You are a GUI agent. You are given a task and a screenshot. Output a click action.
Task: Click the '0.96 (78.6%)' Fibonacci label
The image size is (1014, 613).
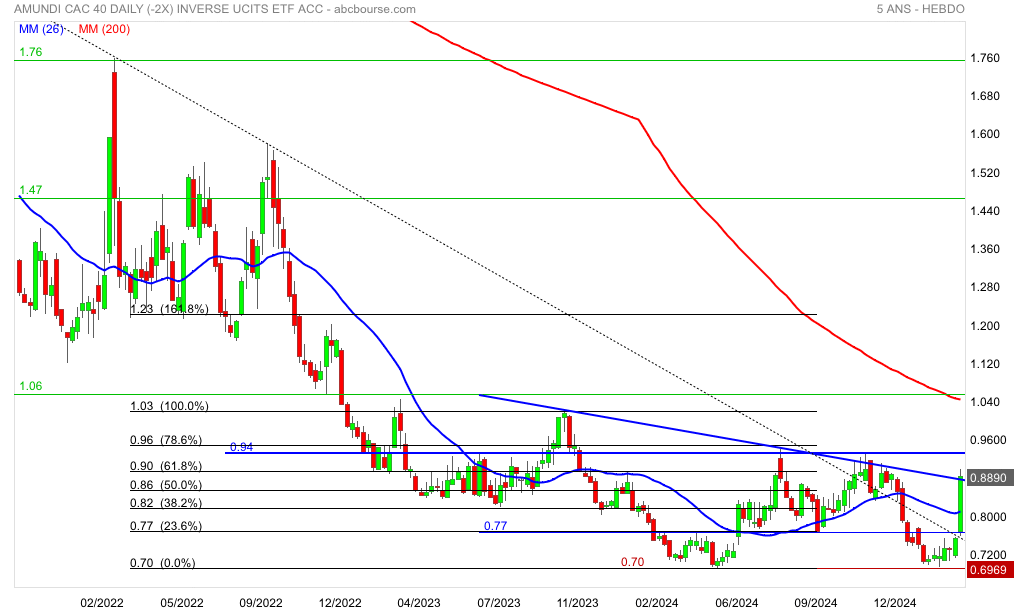pyautogui.click(x=166, y=440)
